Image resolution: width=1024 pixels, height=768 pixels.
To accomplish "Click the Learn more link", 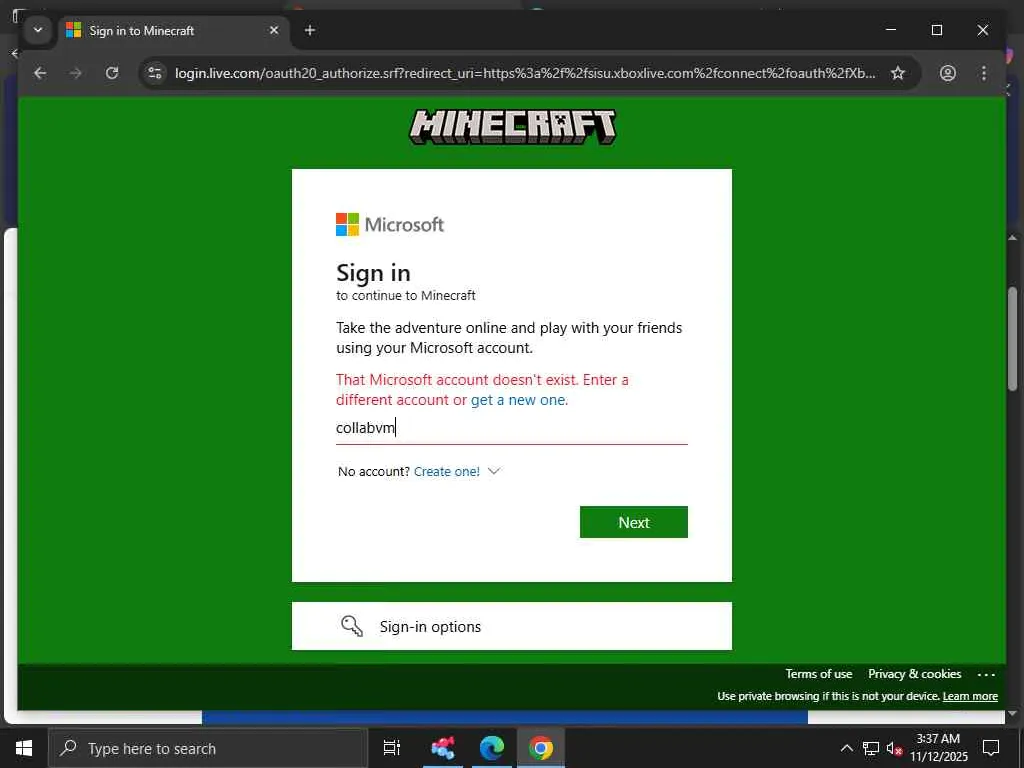I will point(970,696).
